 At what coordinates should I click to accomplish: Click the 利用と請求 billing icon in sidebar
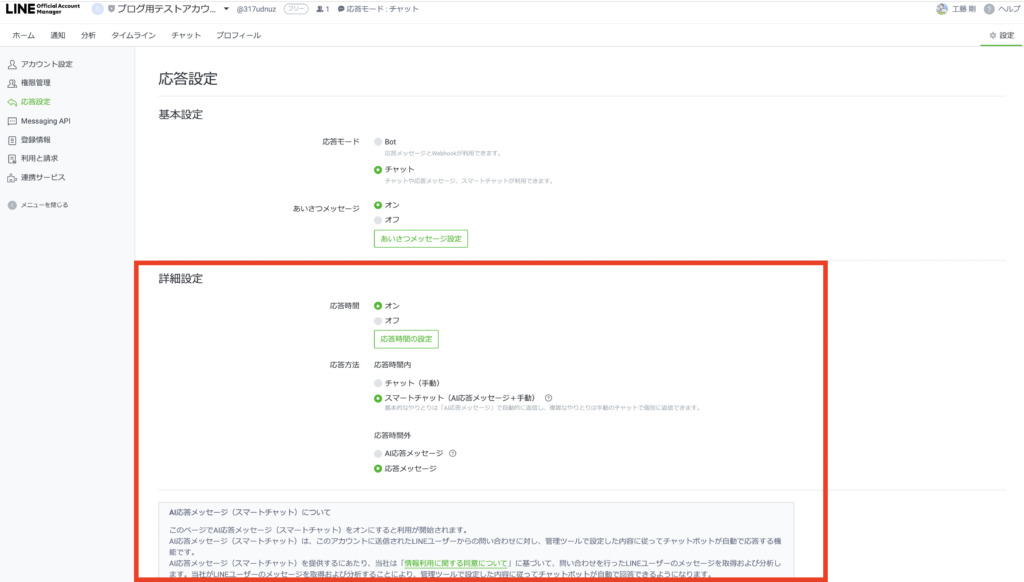12,158
